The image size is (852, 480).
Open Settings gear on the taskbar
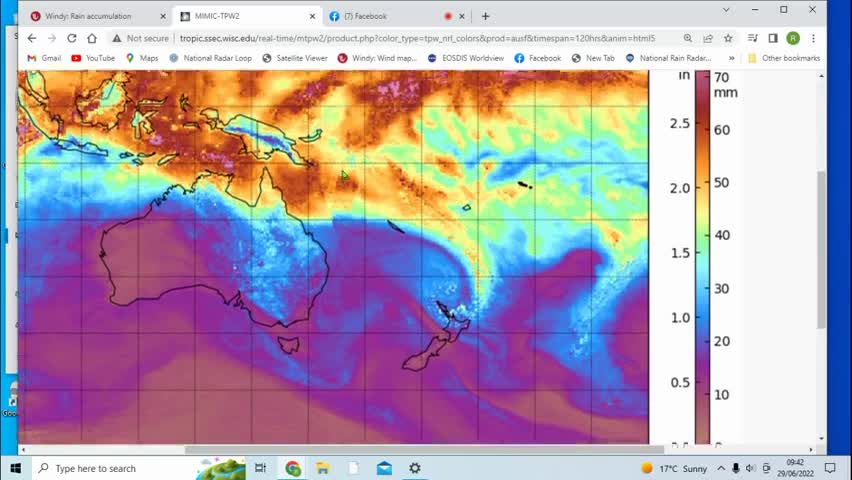415,468
